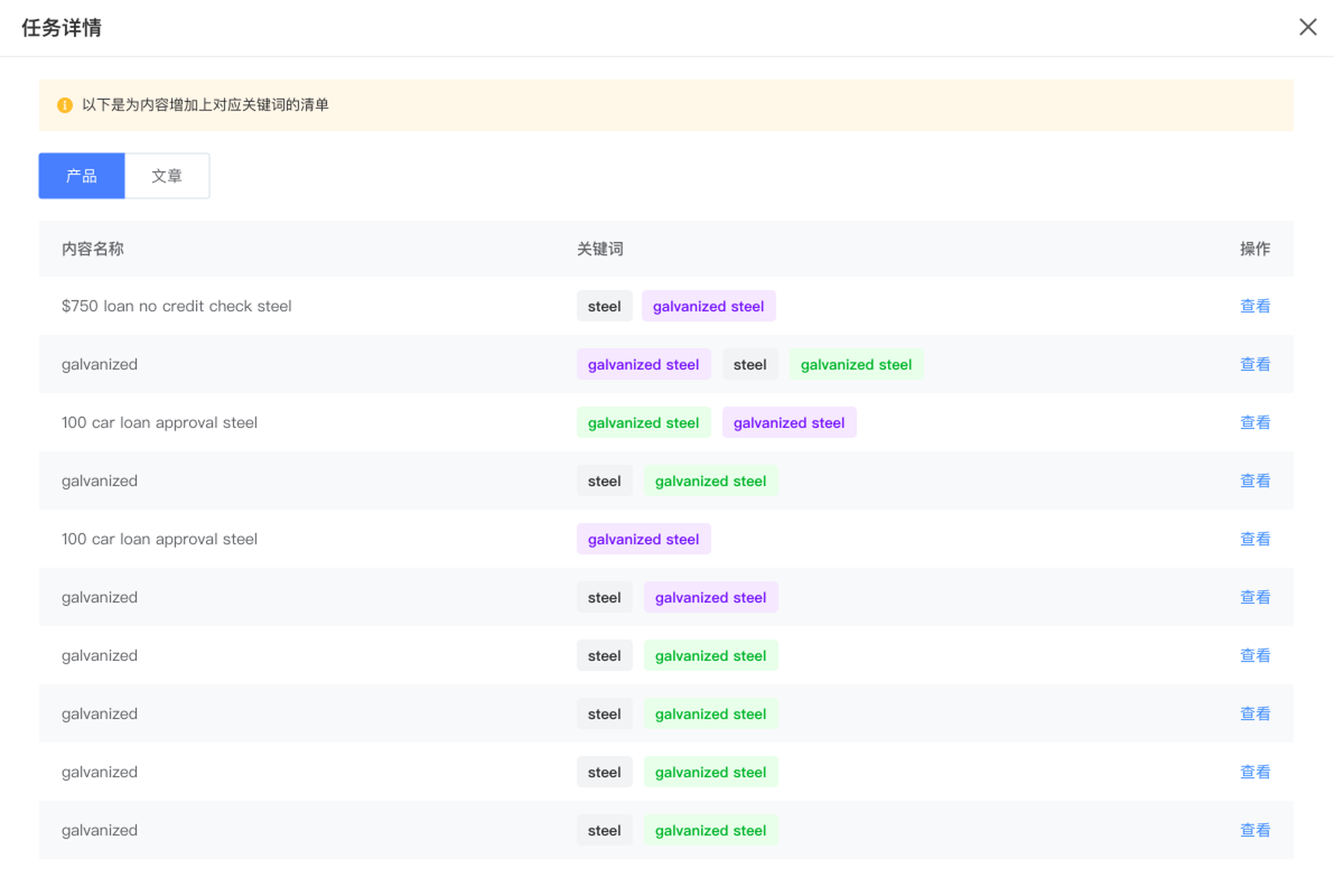Click the 操作 column header
This screenshot has width=1334, height=896.
coord(1254,249)
